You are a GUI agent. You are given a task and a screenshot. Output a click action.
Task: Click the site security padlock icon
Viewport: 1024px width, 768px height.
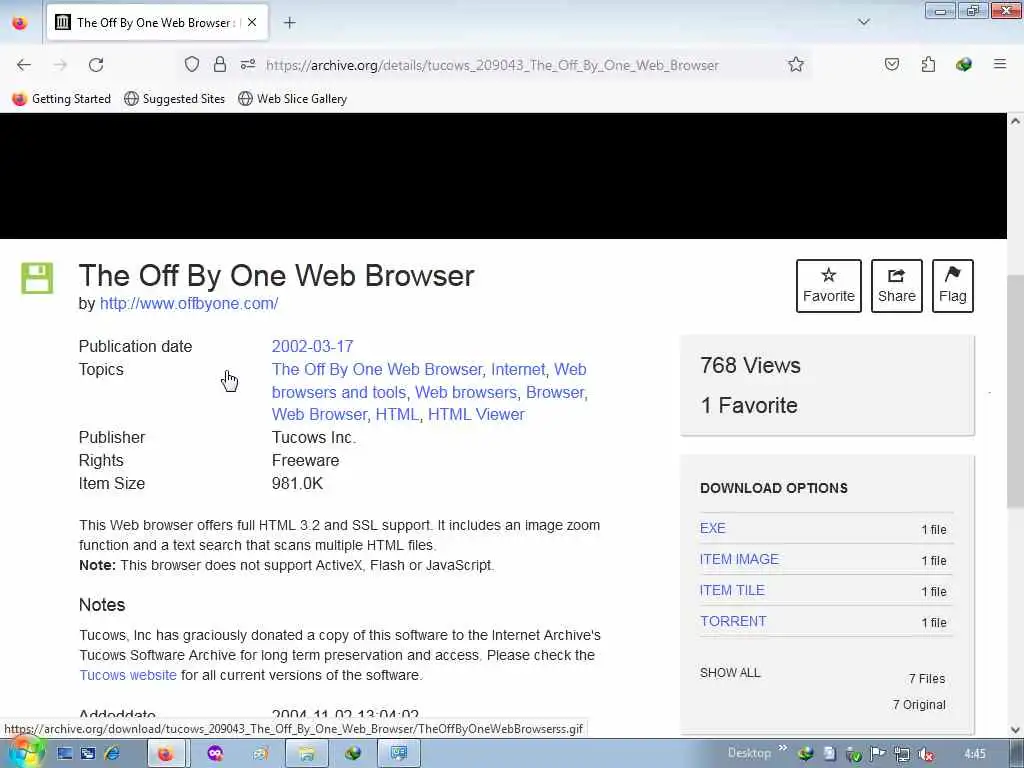219,64
